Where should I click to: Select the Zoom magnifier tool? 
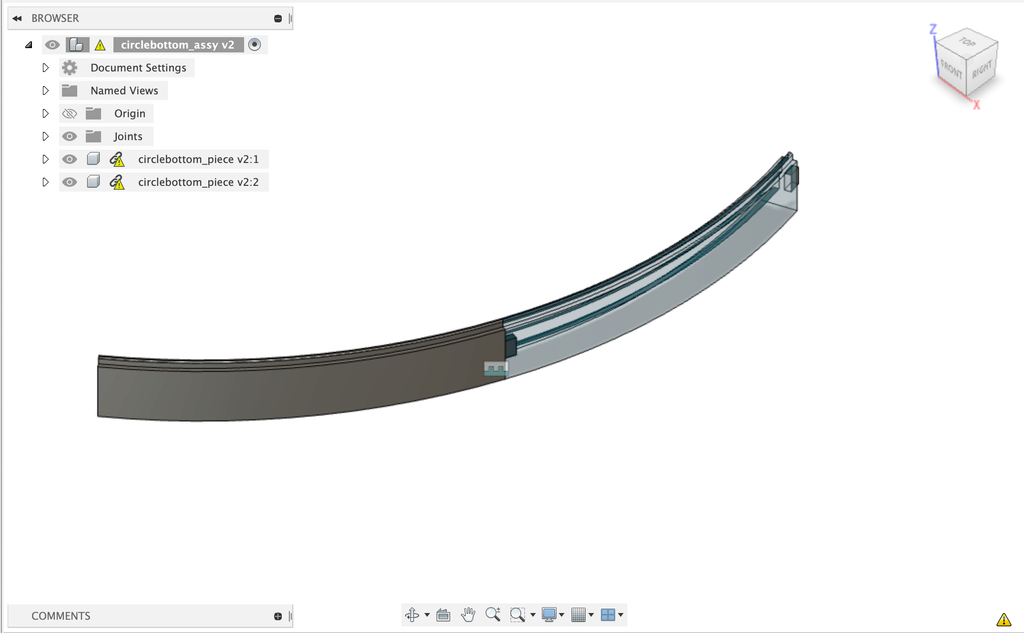(493, 614)
